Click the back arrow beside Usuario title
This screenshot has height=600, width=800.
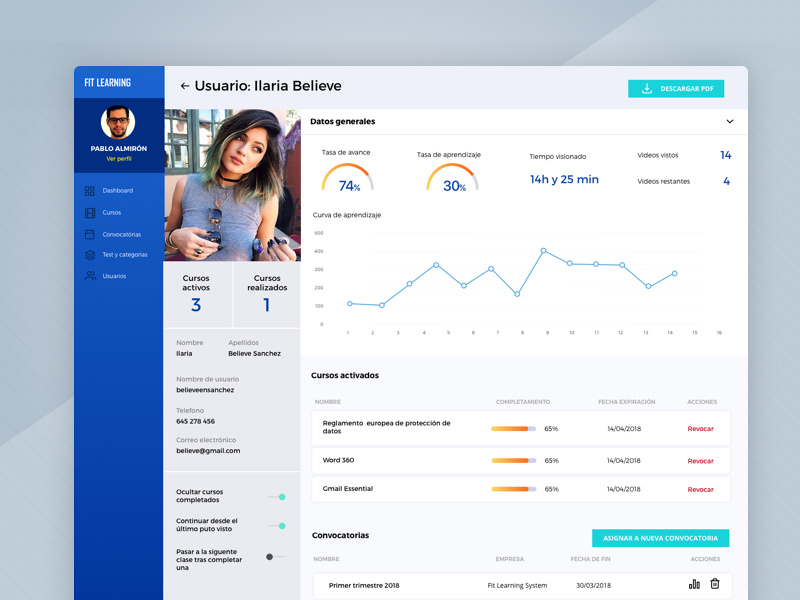tap(185, 86)
